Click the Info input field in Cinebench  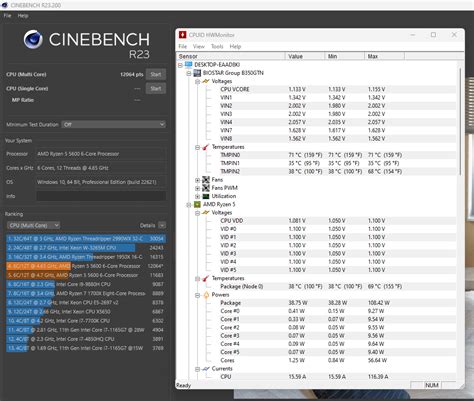(101, 196)
